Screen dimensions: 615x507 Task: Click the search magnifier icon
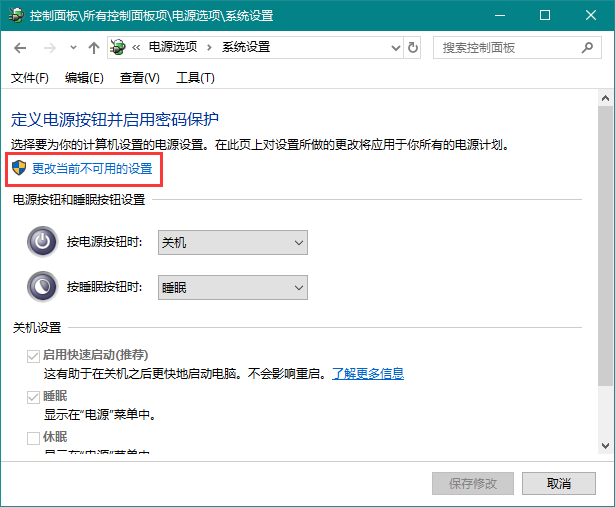tap(586, 48)
